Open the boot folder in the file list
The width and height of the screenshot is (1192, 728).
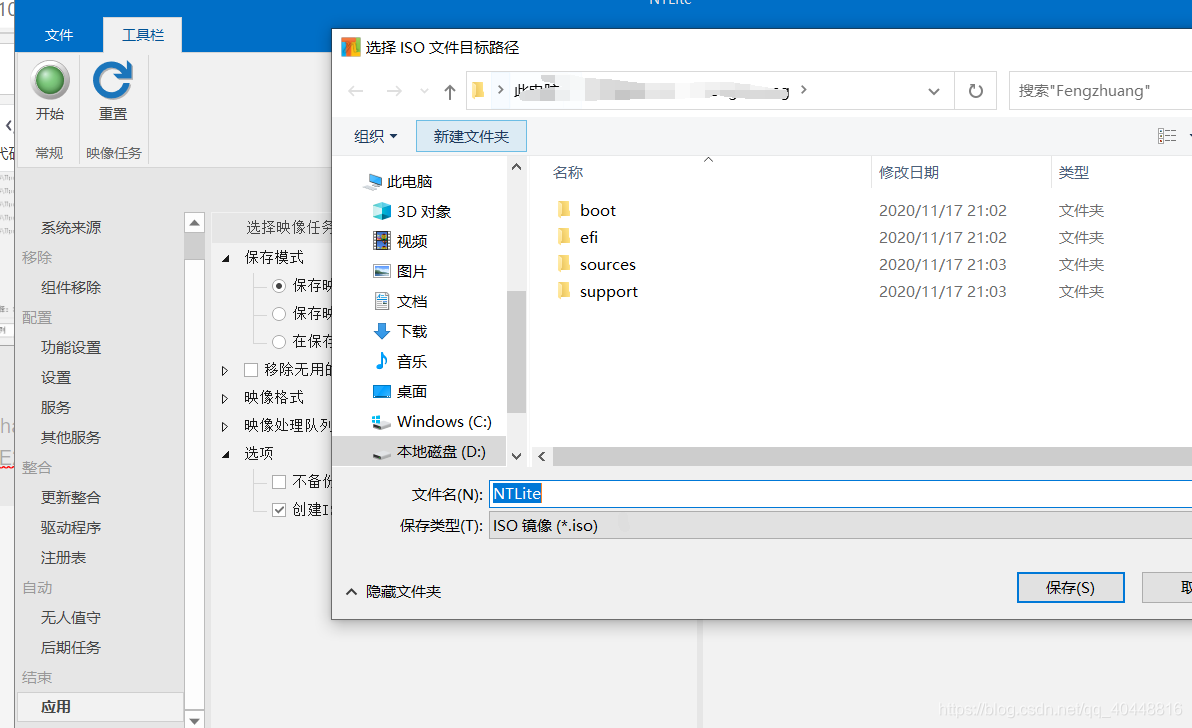pyautogui.click(x=599, y=209)
